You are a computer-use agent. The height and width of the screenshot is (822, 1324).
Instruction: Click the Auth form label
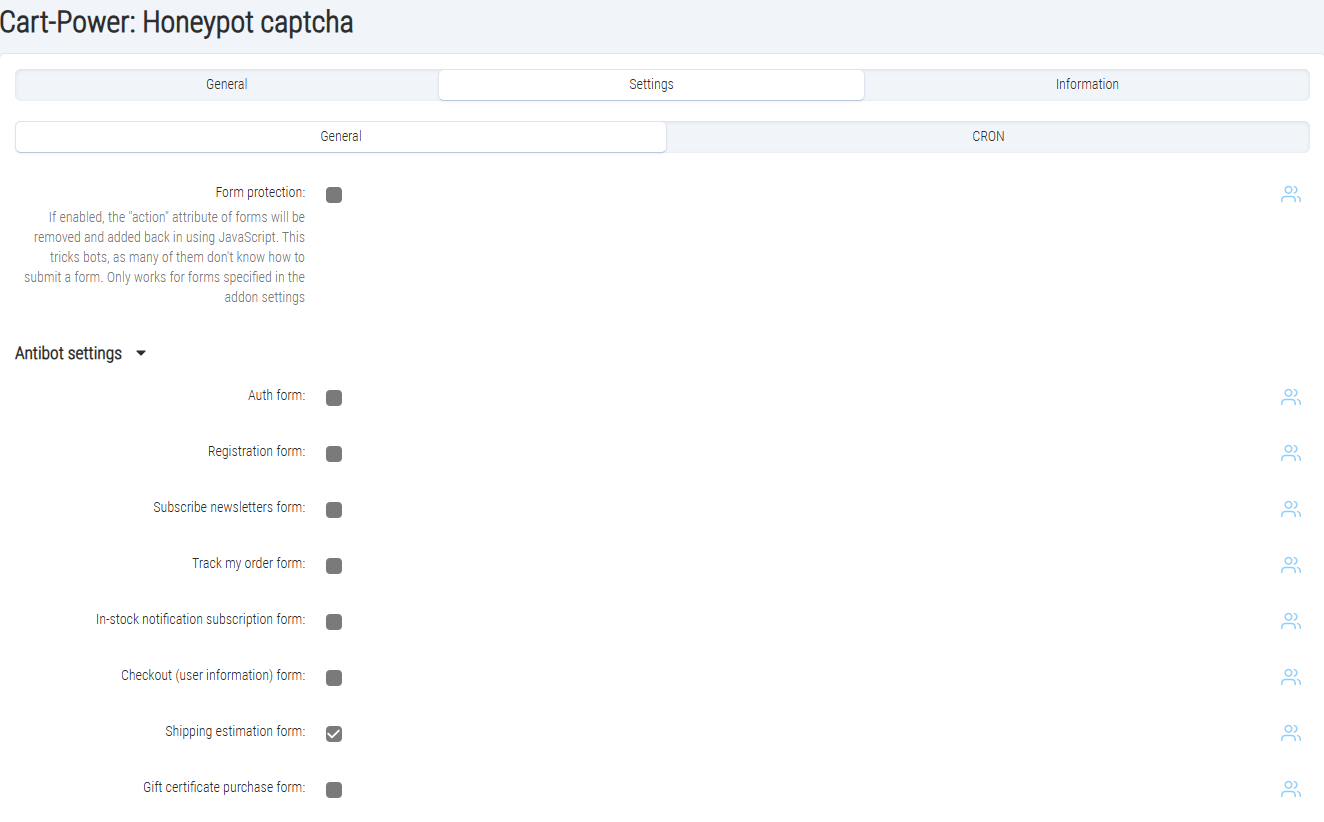tap(277, 395)
